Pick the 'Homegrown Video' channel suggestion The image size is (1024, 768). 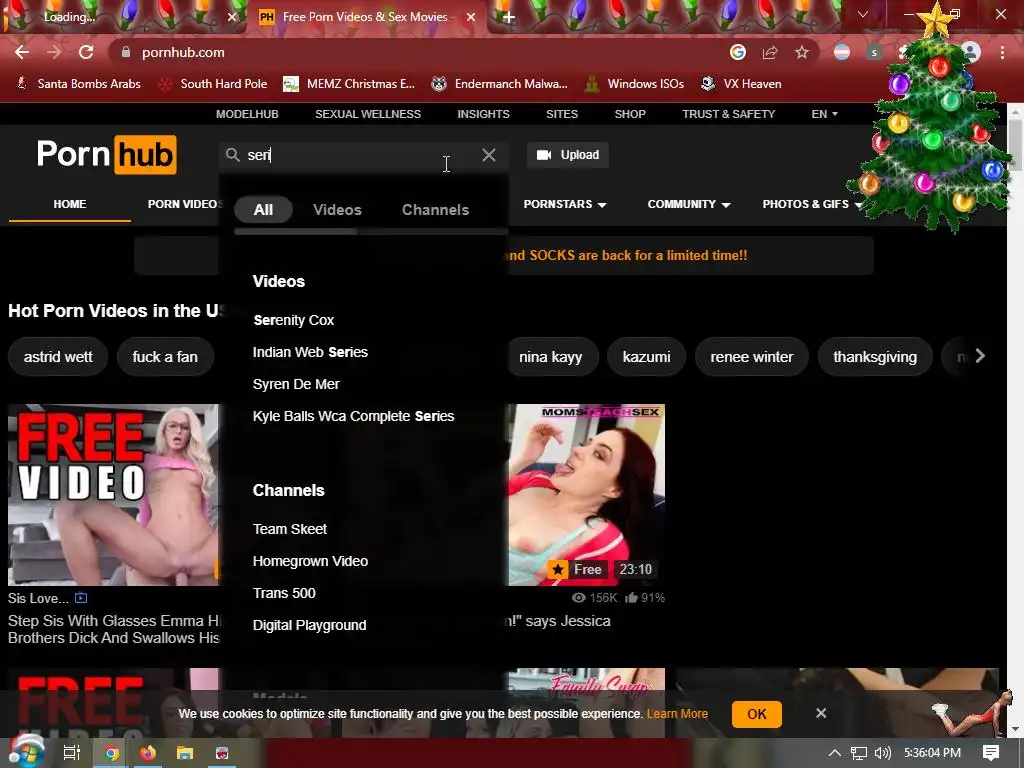(310, 561)
